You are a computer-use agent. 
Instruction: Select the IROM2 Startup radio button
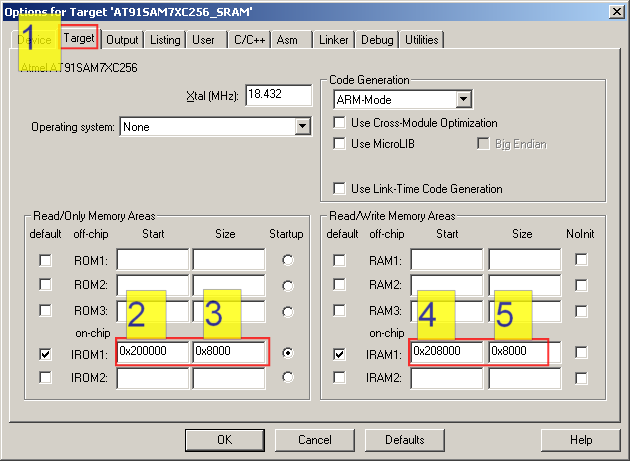tap(288, 377)
